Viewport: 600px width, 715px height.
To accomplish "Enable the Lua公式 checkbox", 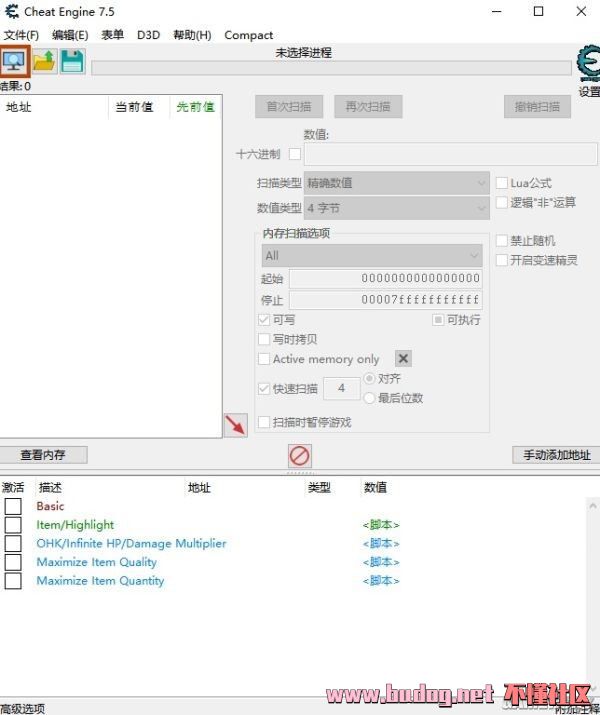I will 502,183.
